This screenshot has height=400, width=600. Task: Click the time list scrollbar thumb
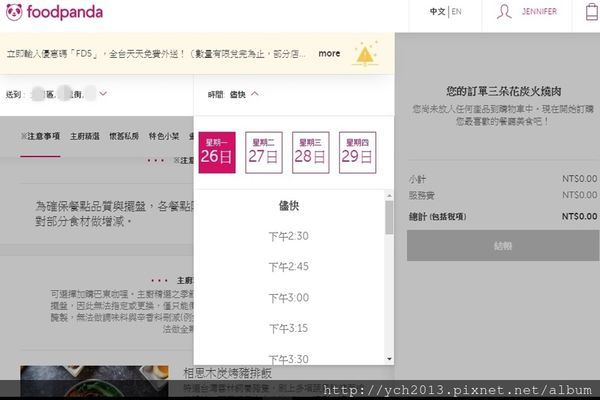pos(389,217)
